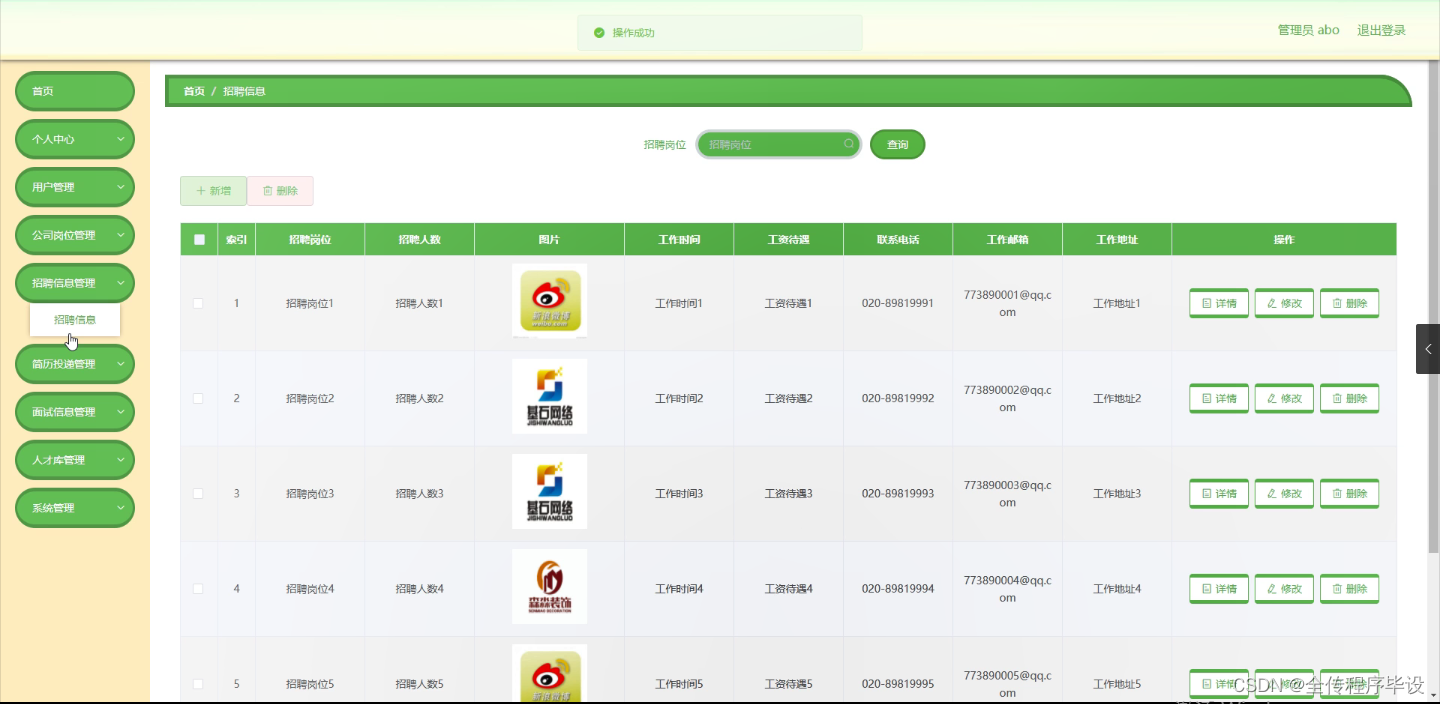
Task: Open the search icon inside 招聘岗位 field
Action: pos(848,144)
